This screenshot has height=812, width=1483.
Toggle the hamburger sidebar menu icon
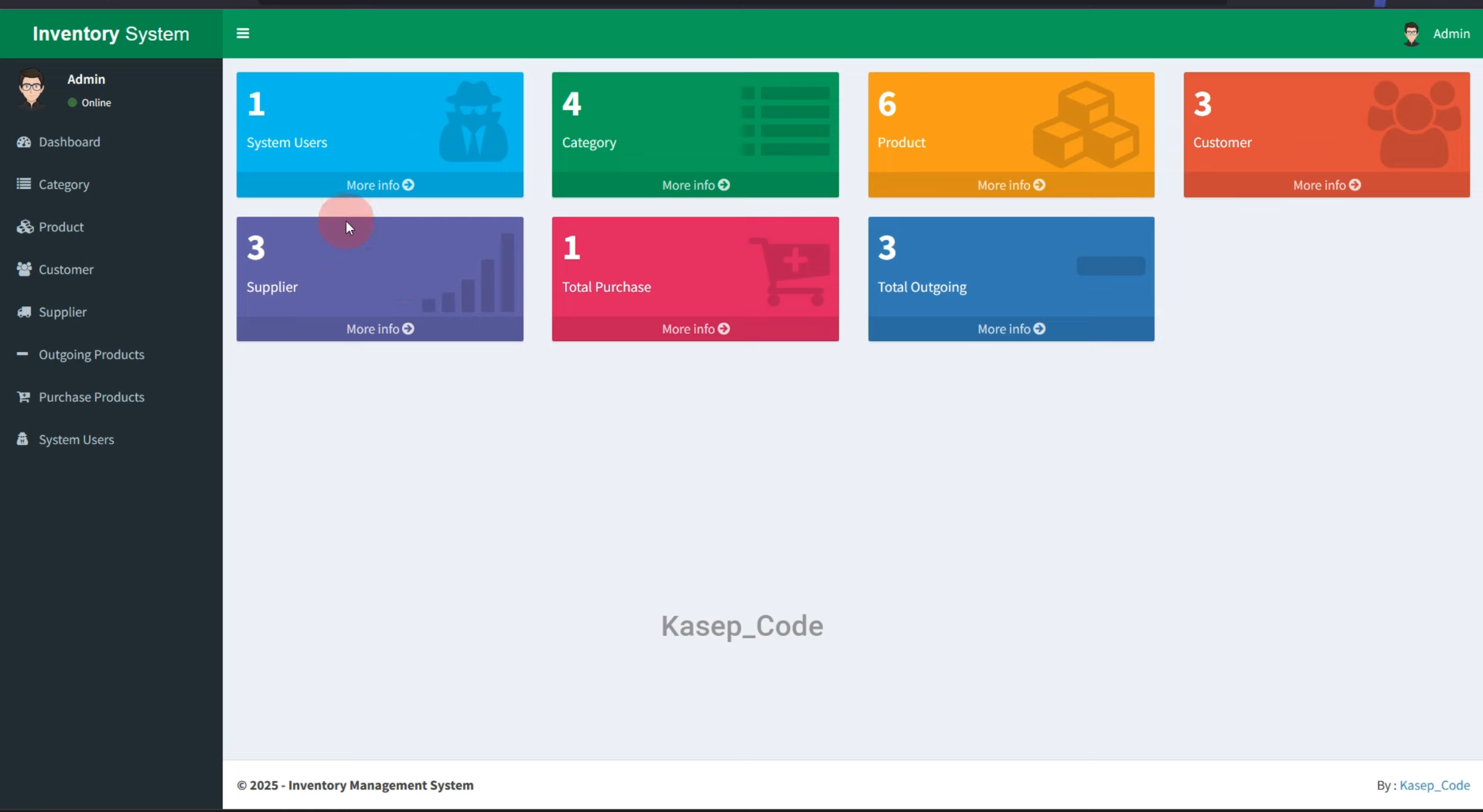tap(243, 34)
